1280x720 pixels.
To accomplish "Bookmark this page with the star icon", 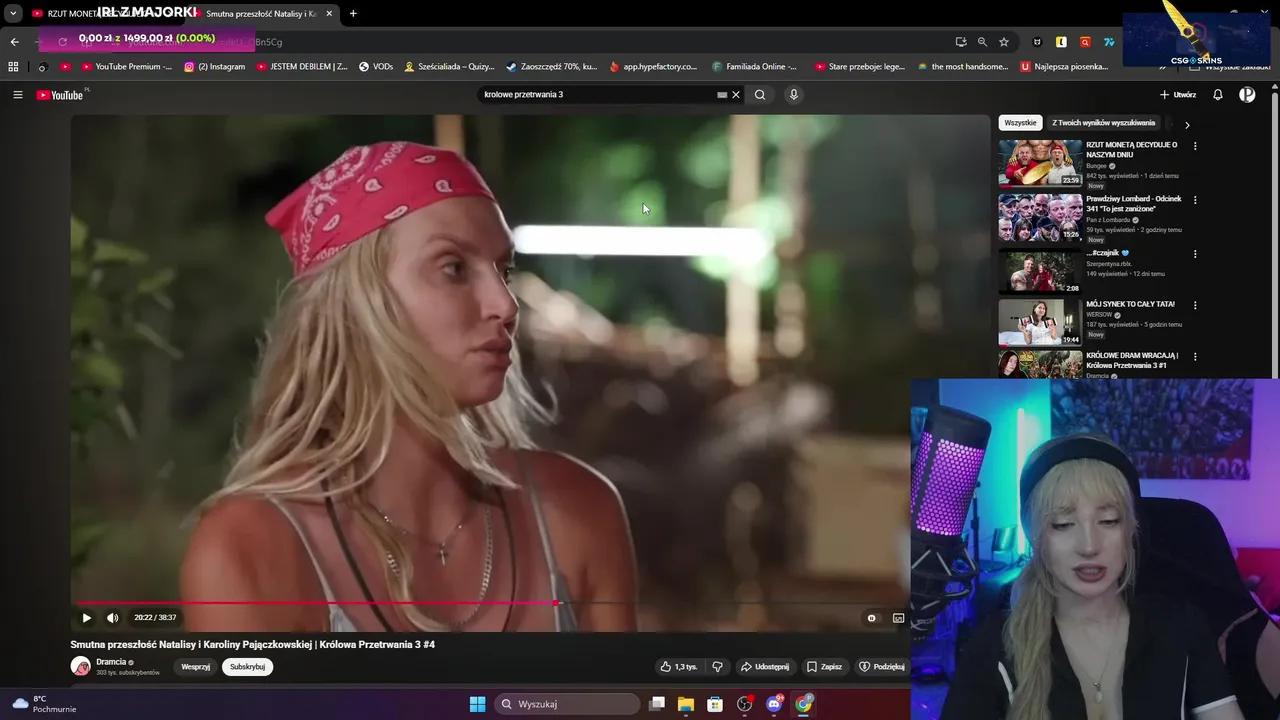I will pos(1004,42).
